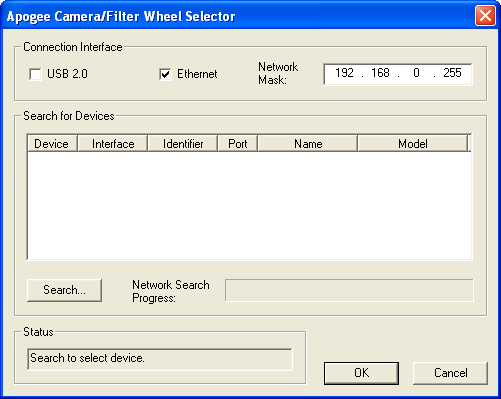Click the 192 octet of Network Mask

pyautogui.click(x=344, y=73)
